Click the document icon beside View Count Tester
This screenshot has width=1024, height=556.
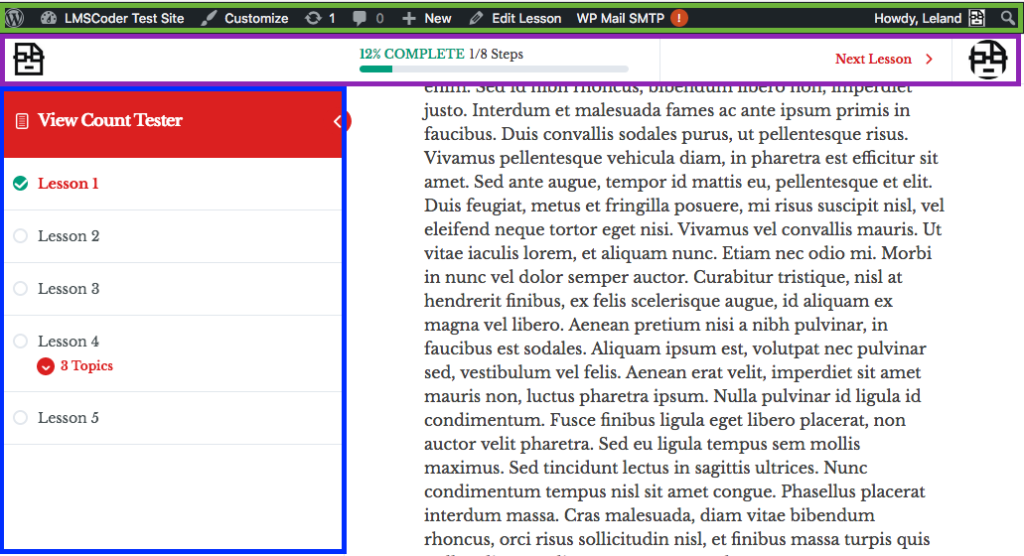point(22,121)
